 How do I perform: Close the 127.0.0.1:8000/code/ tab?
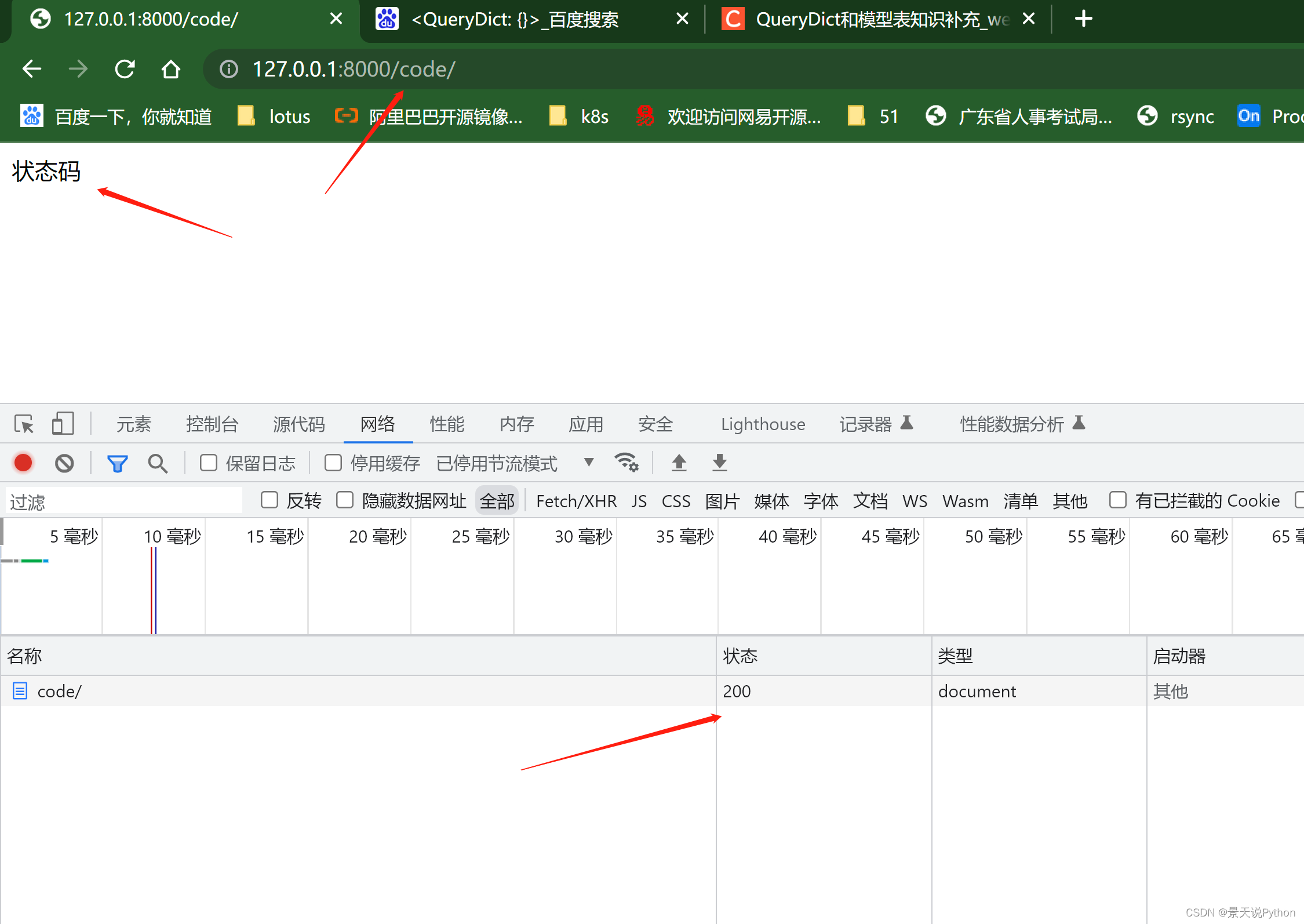pos(336,19)
